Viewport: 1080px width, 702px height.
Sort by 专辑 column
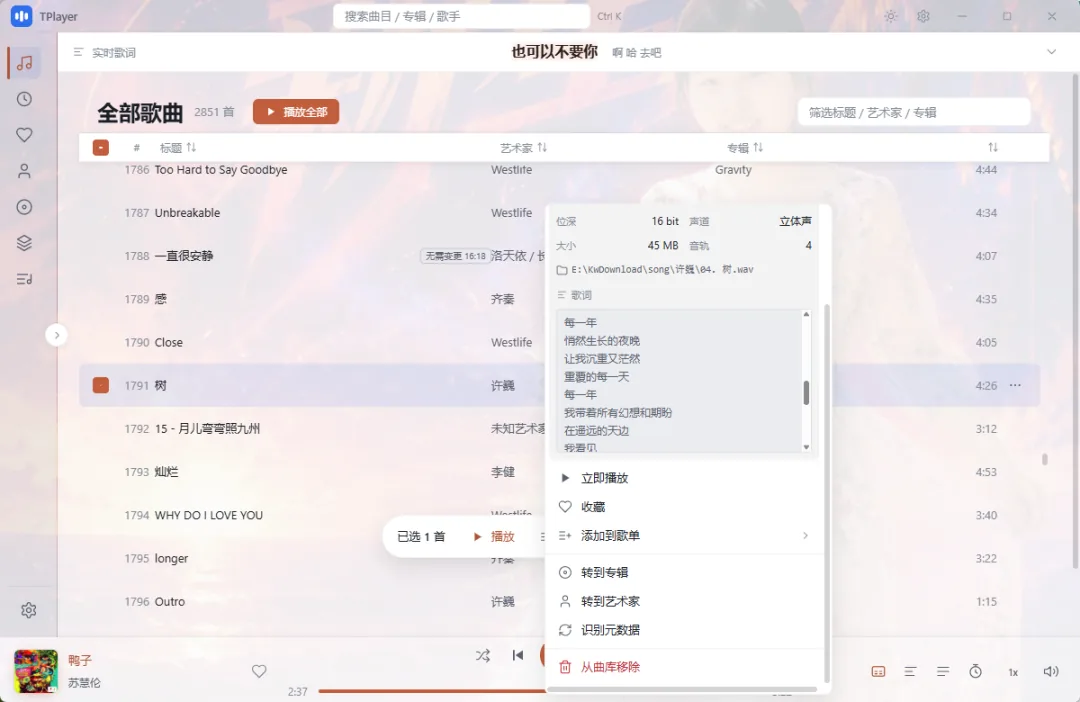coord(745,147)
